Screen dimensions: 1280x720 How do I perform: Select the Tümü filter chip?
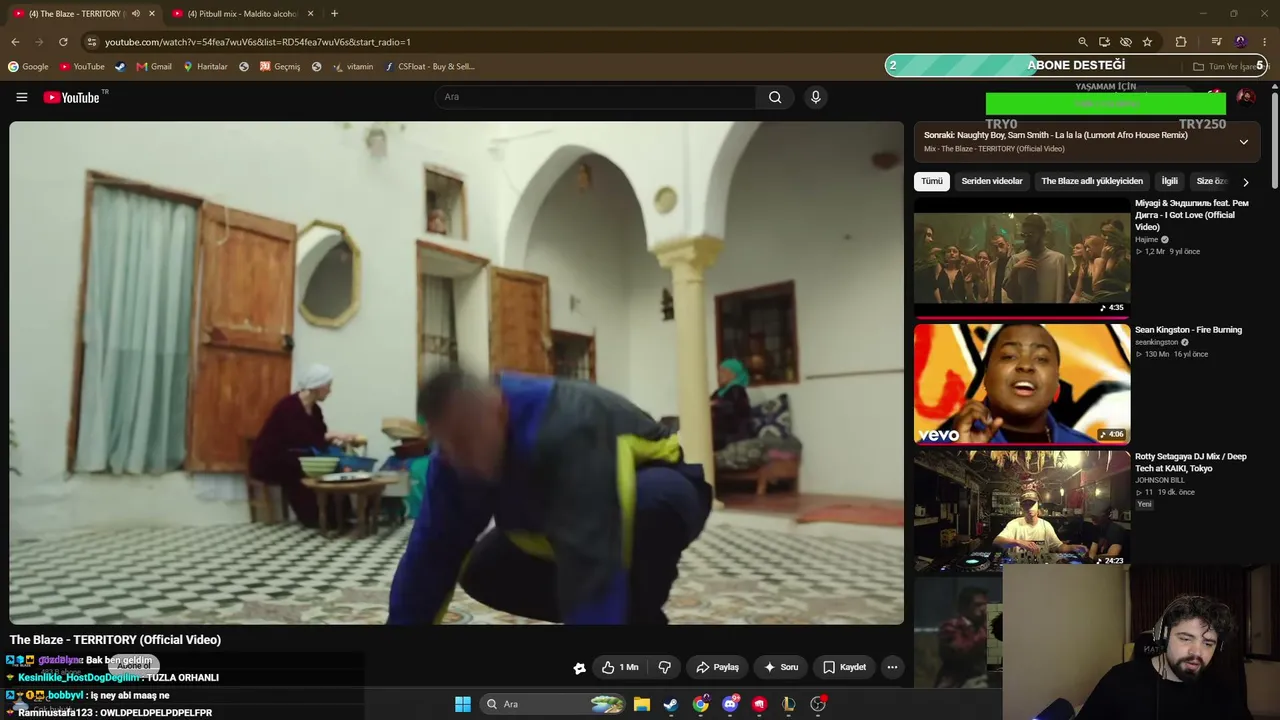(932, 181)
